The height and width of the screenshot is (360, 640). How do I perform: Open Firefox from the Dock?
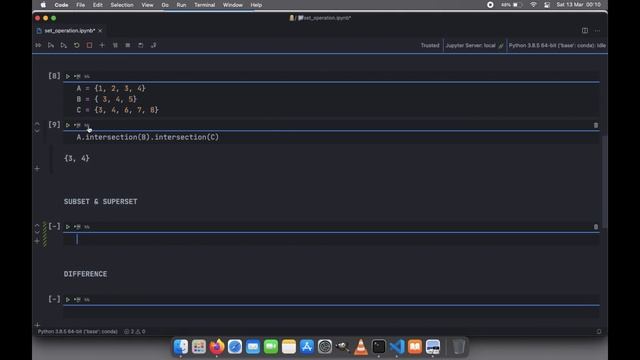pyautogui.click(x=217, y=347)
